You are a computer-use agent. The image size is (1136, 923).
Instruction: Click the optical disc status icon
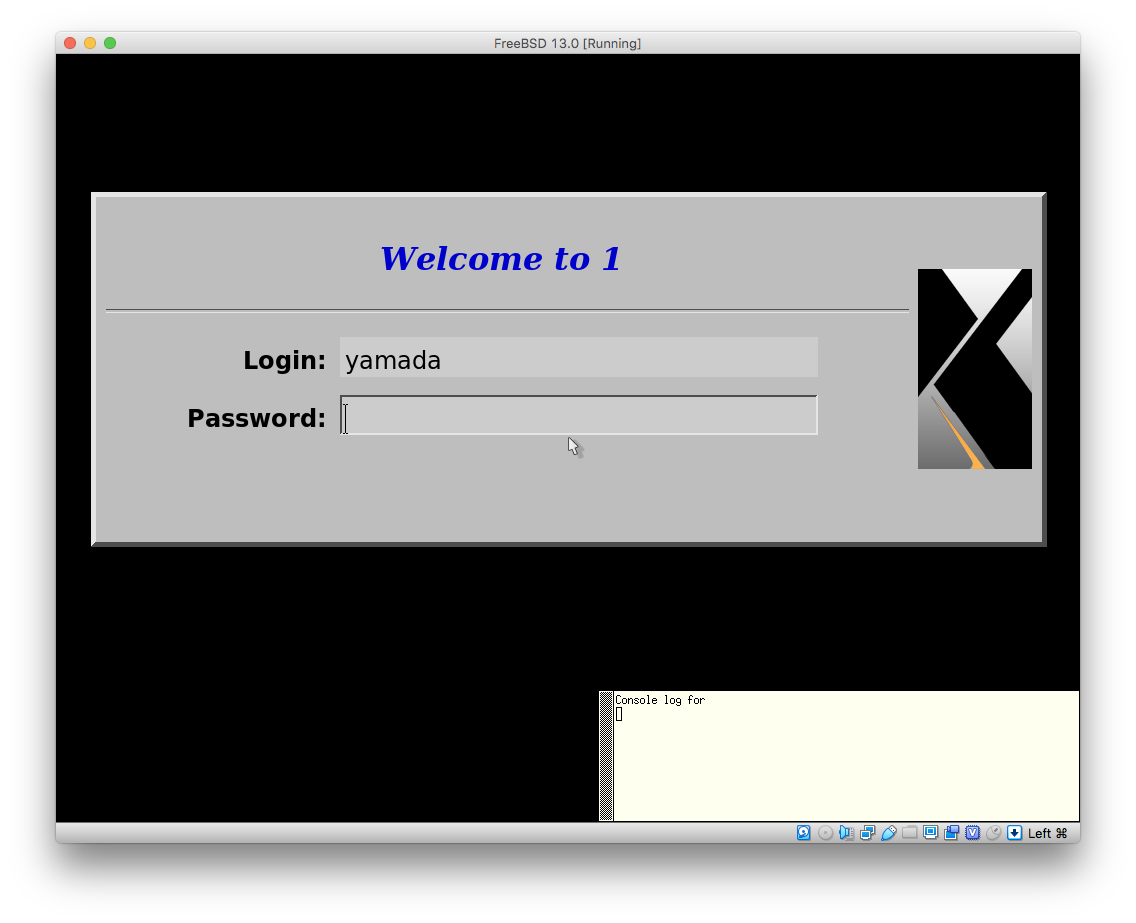825,833
